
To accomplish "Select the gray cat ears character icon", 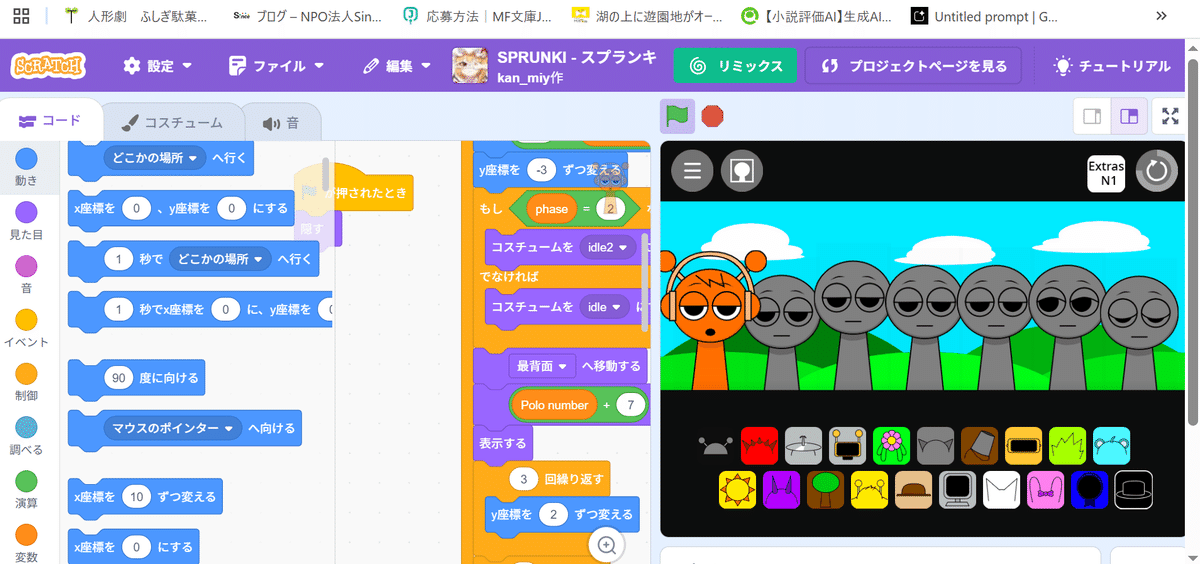I will [x=935, y=445].
